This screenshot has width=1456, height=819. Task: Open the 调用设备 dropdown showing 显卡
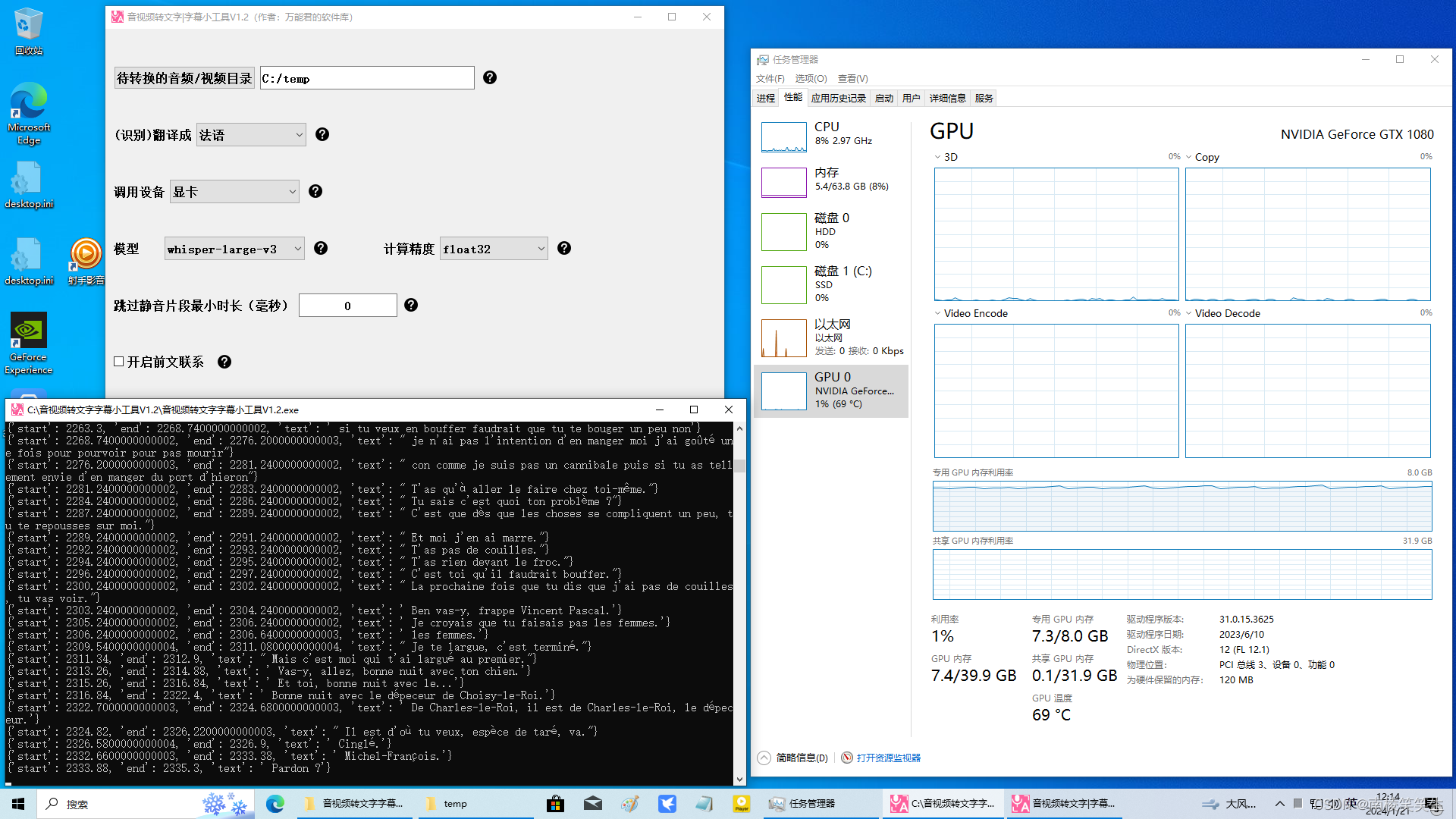[234, 192]
